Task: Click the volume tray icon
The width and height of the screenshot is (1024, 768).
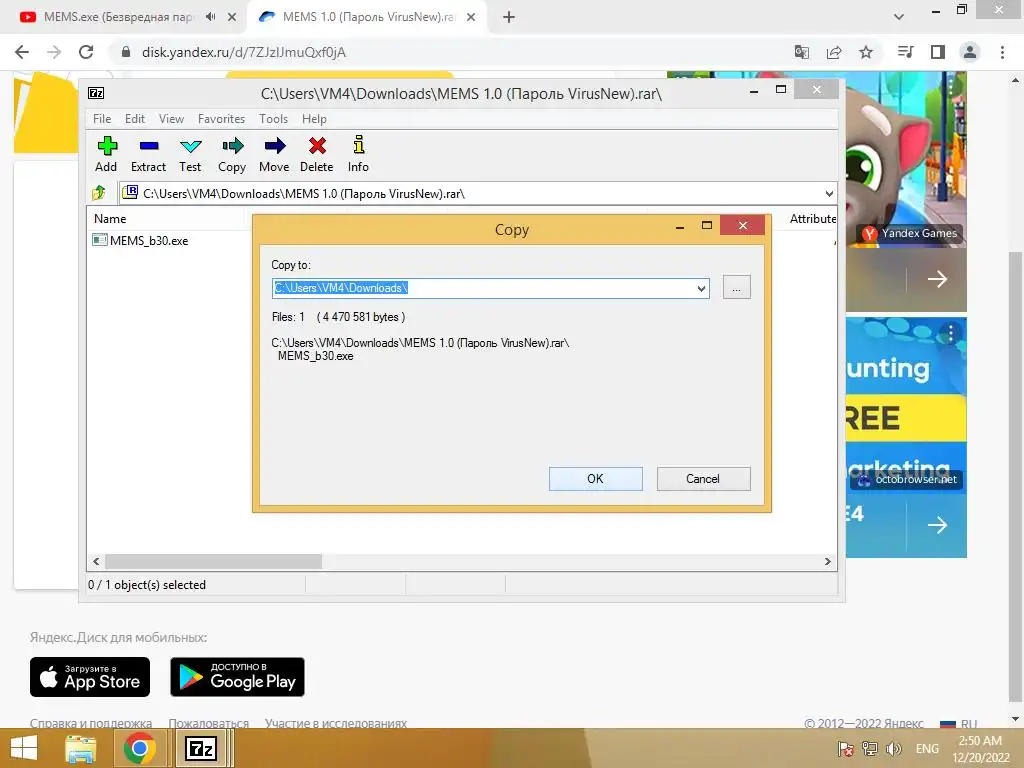Action: (894, 748)
